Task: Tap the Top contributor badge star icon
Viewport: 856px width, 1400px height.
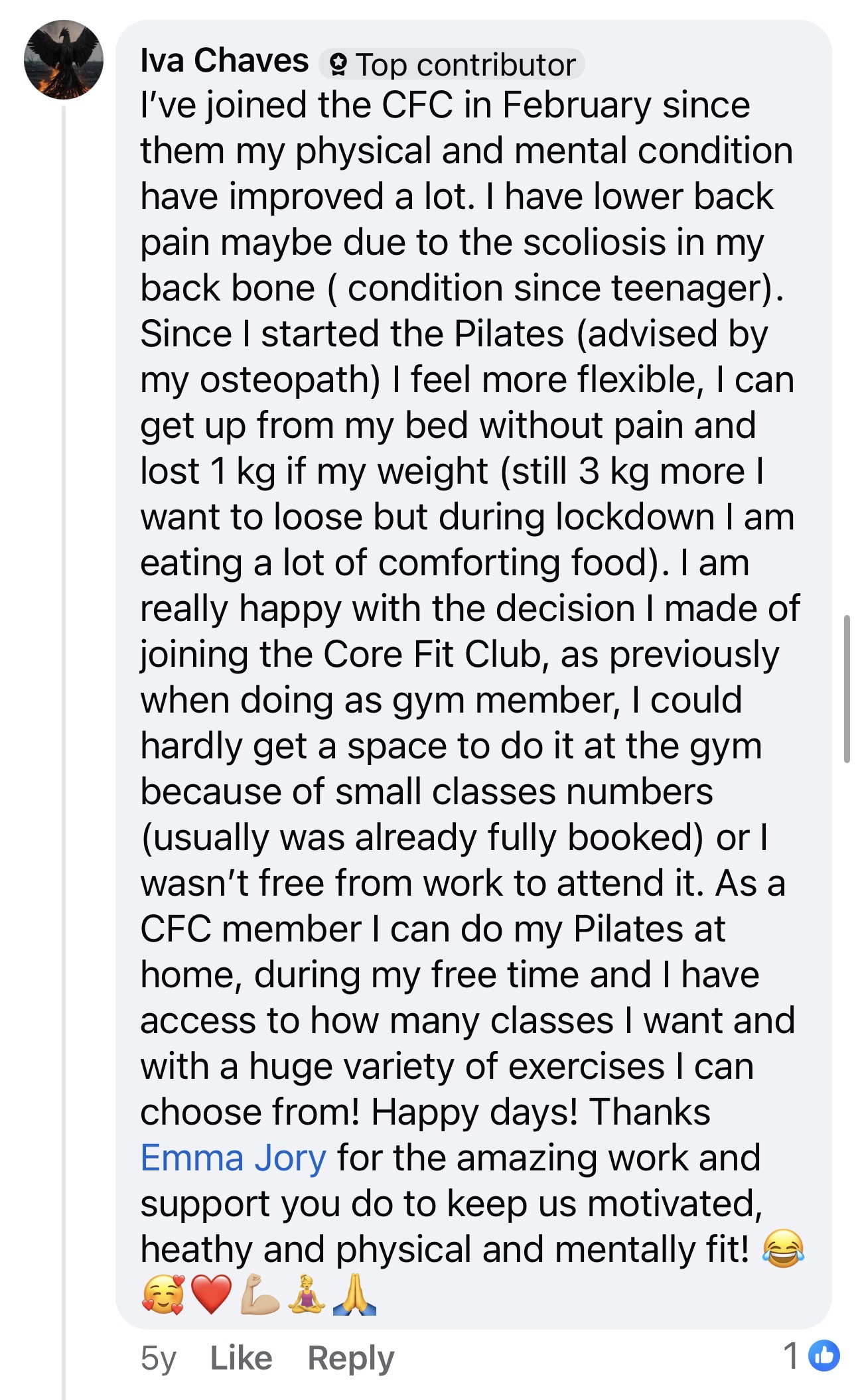Action: pyautogui.click(x=338, y=65)
